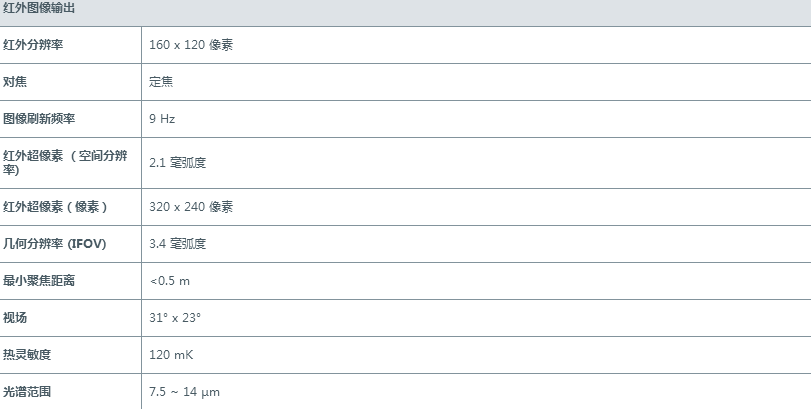This screenshot has height=409, width=811.
Task: Click the 3.4 毫弧度 value
Action: pos(178,243)
